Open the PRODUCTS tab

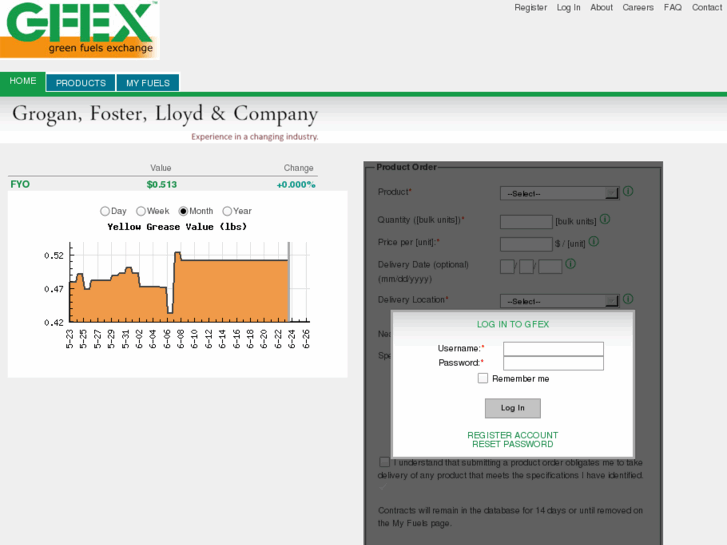[x=81, y=83]
